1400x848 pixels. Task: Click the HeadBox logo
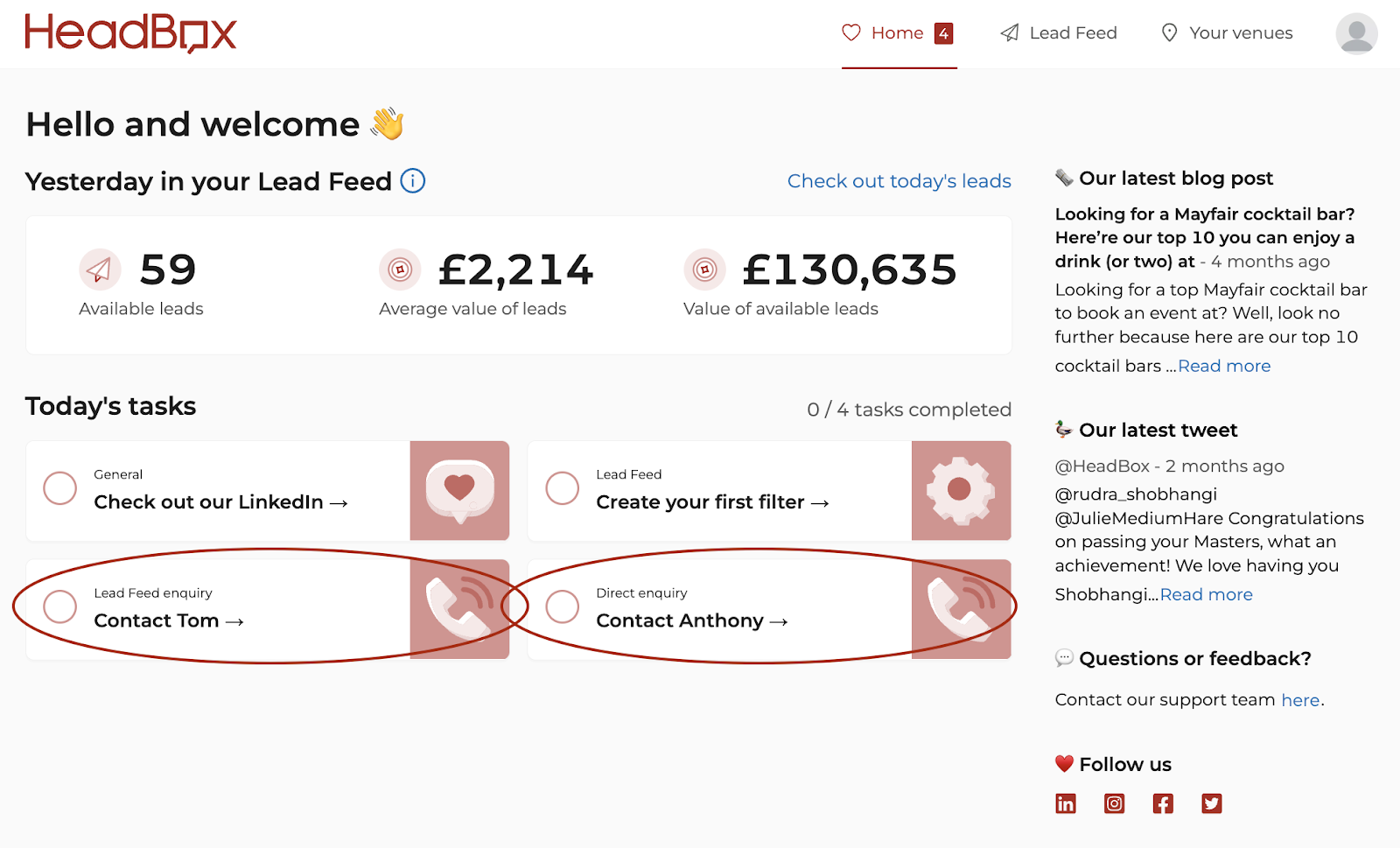click(x=130, y=33)
